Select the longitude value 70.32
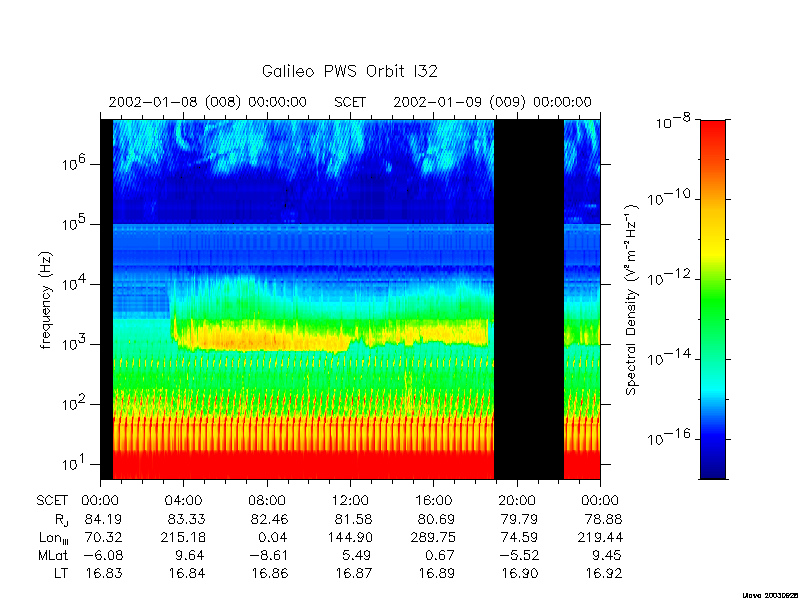This screenshot has width=800, height=600. (105, 537)
